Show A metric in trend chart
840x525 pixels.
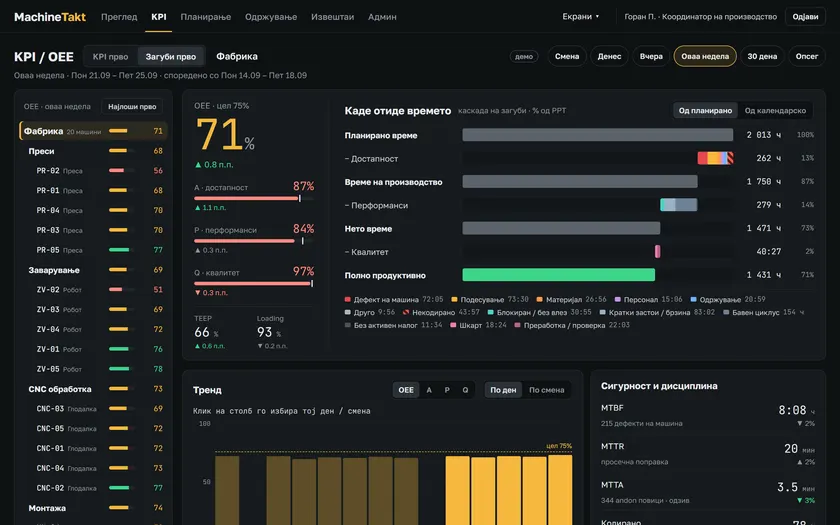[429, 390]
